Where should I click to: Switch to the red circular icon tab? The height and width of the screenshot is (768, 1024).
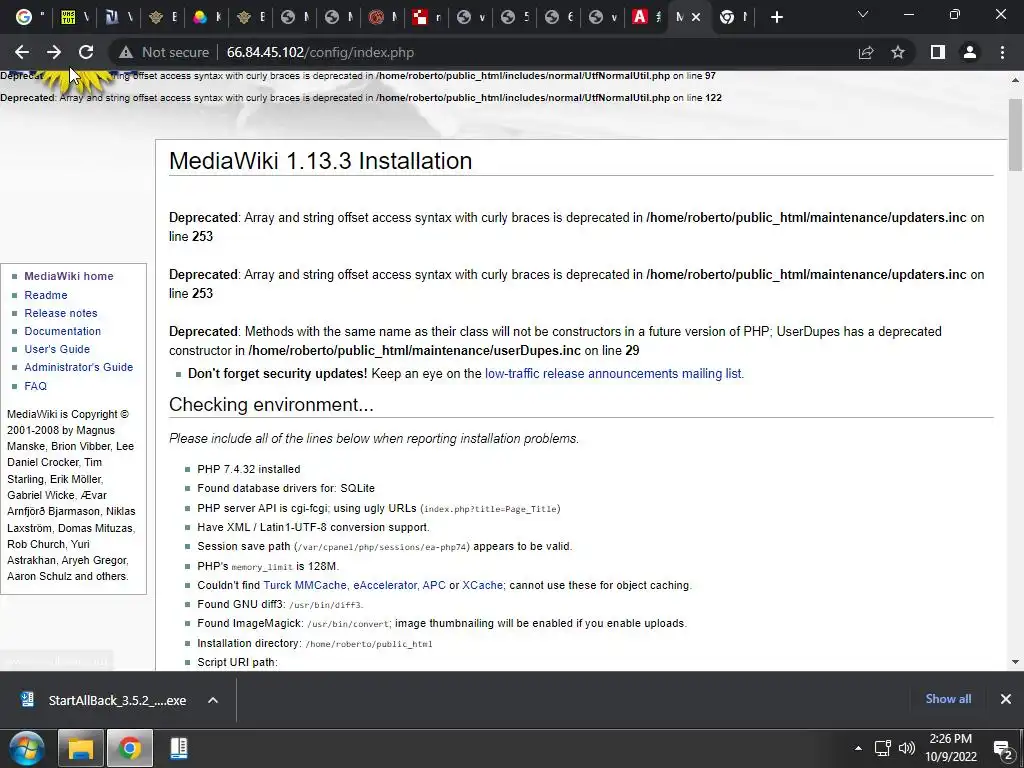tap(383, 18)
